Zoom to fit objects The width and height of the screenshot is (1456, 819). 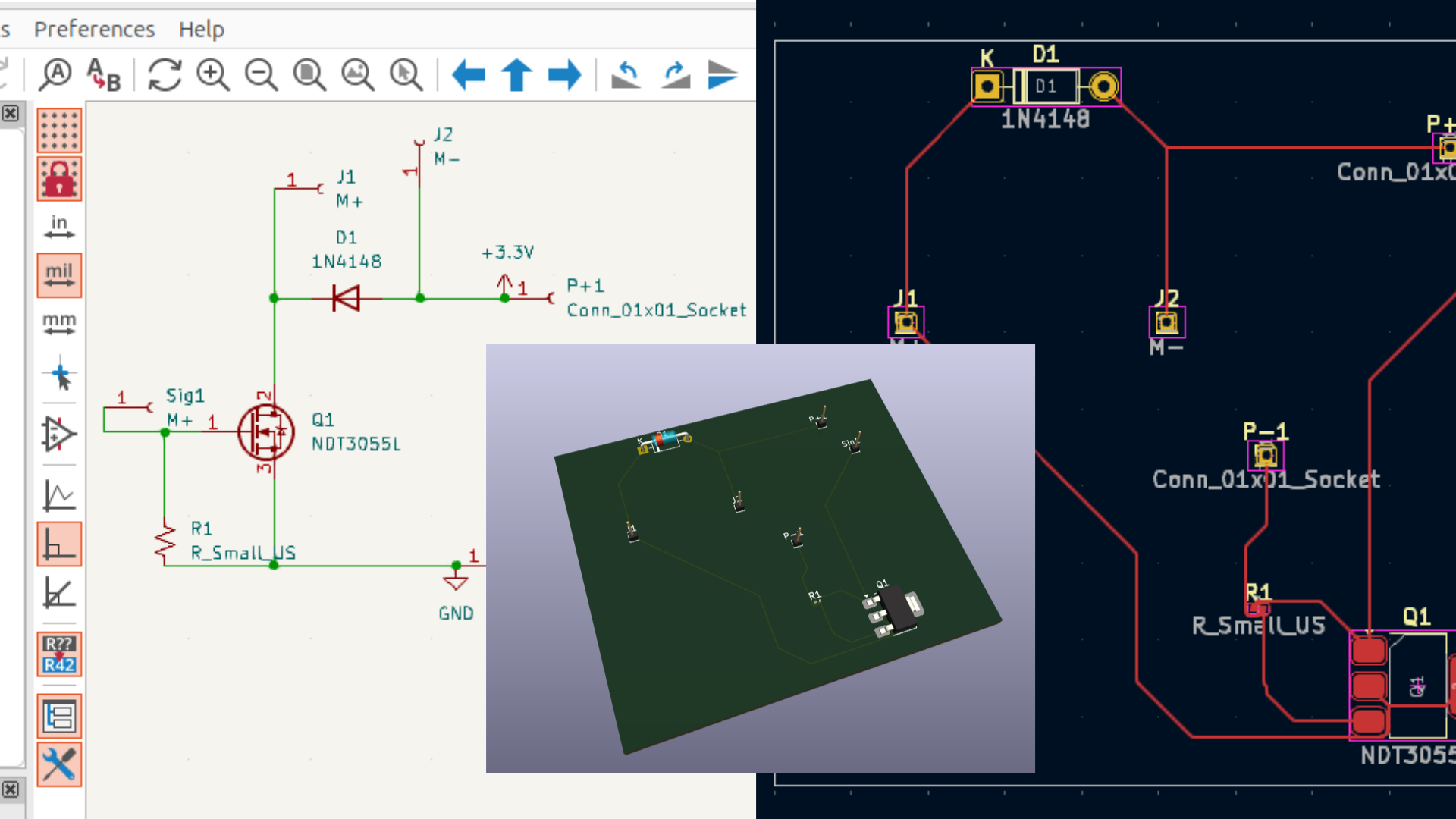click(x=358, y=74)
